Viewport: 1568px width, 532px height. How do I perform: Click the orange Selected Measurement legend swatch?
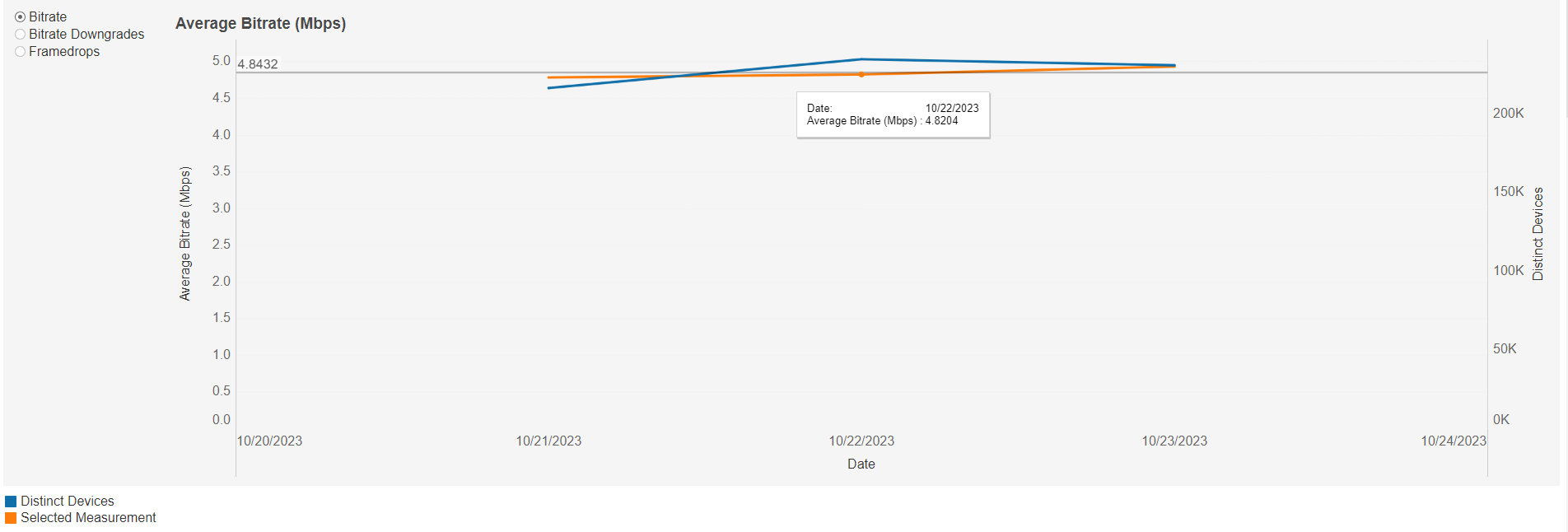click(x=11, y=518)
